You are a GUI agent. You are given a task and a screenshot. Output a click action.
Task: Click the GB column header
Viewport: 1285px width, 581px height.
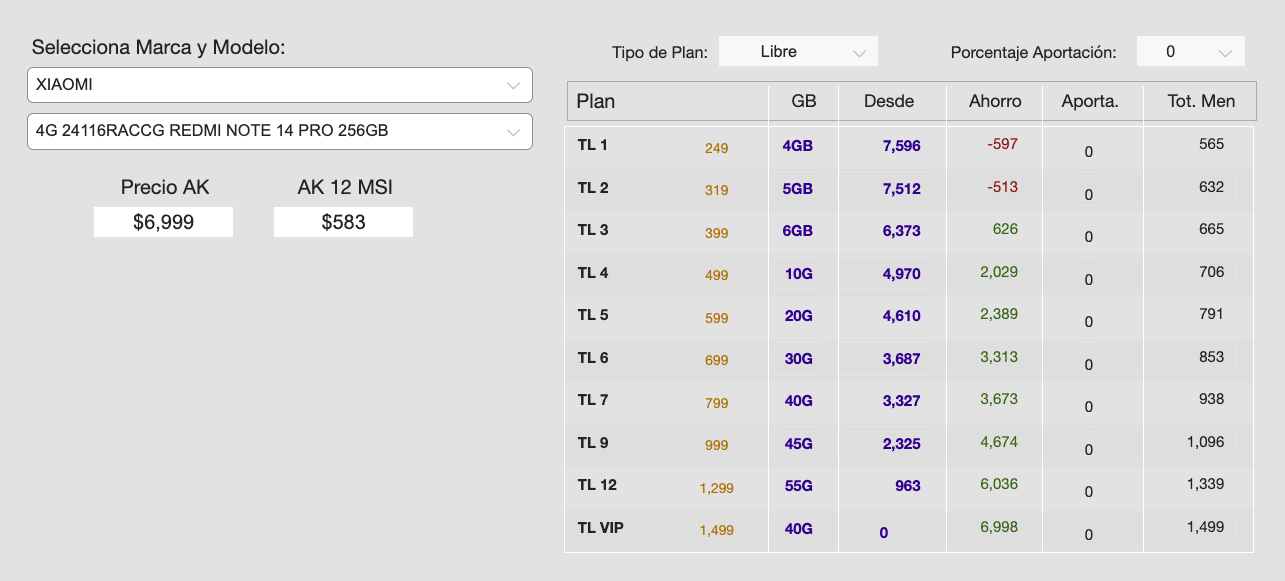coord(803,101)
